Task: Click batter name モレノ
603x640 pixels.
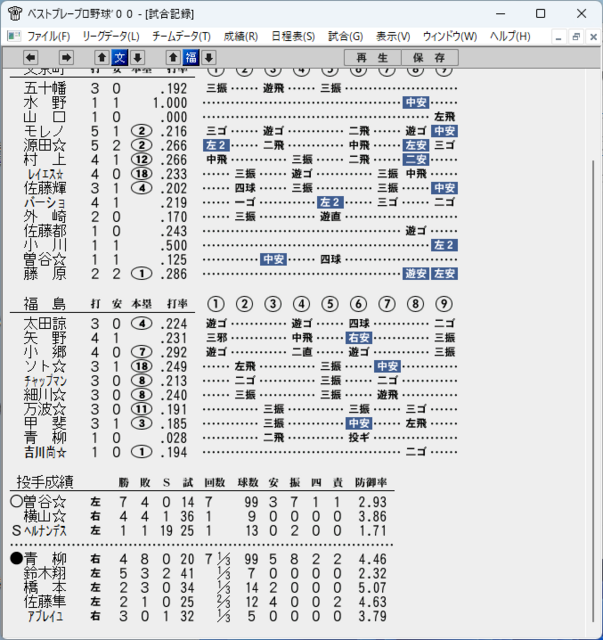Action: (44, 131)
